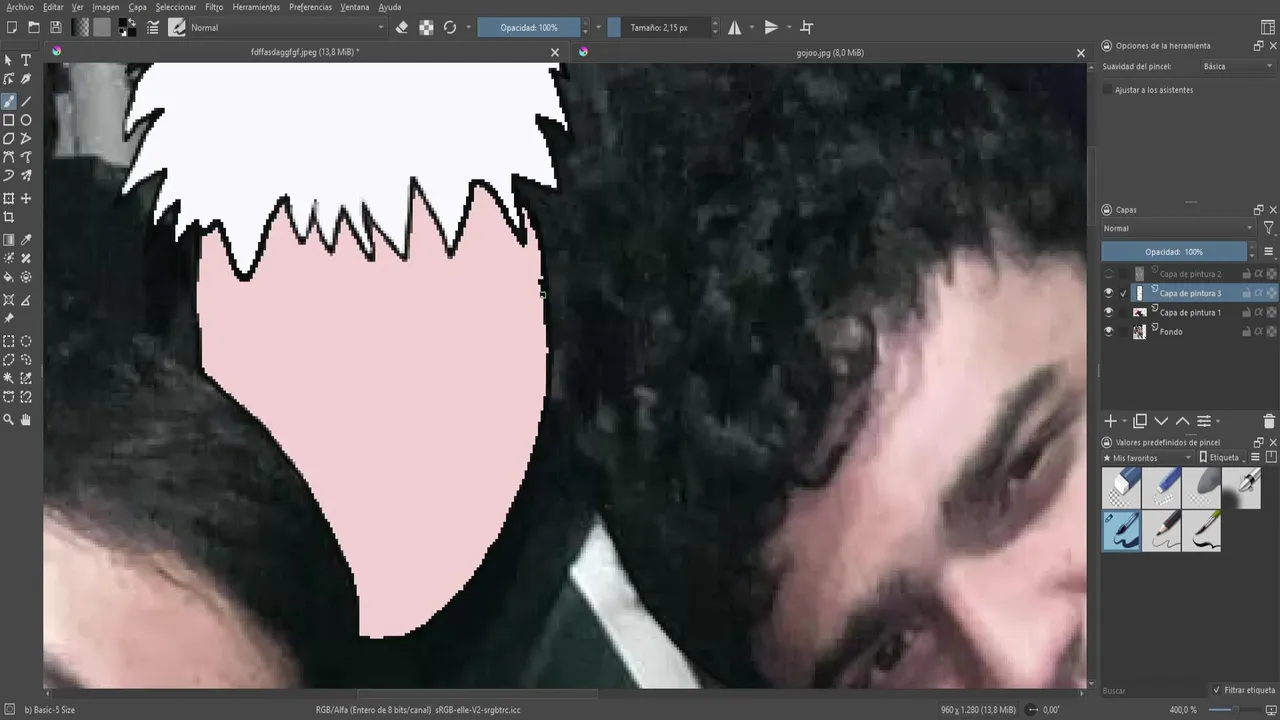Select the Fill bucket tool

tap(9, 277)
